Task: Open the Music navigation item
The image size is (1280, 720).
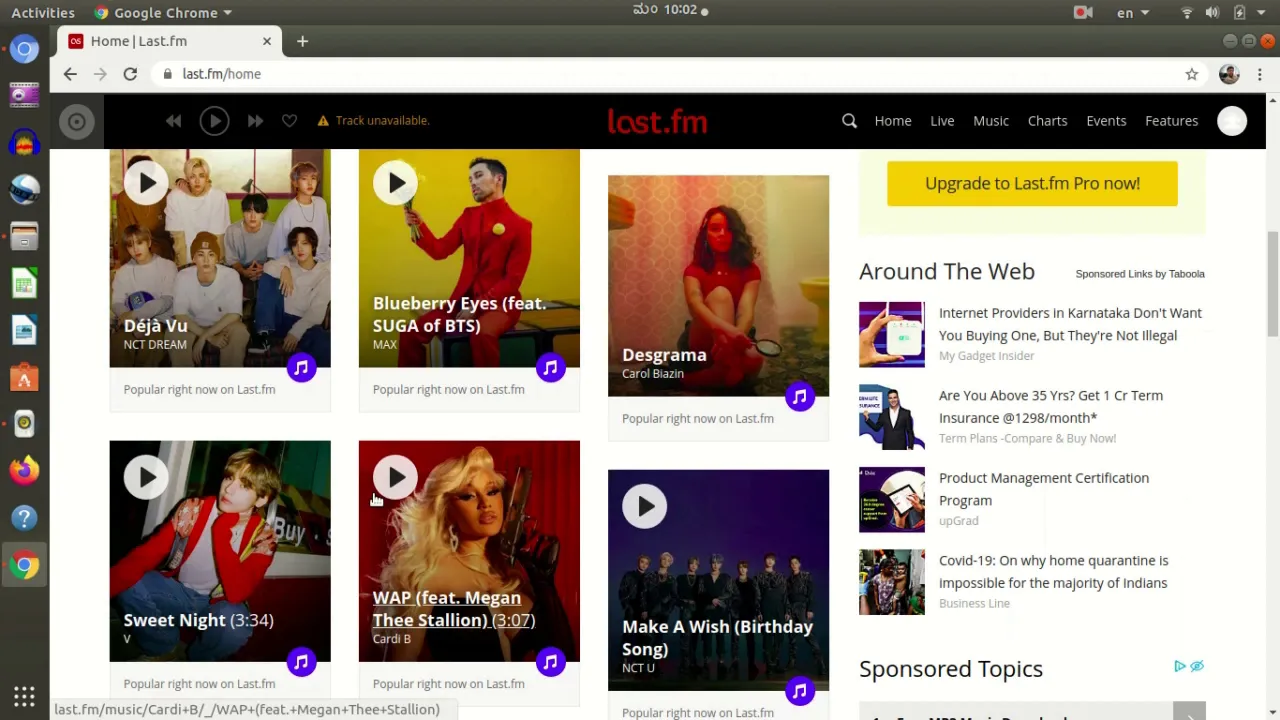Action: (991, 121)
